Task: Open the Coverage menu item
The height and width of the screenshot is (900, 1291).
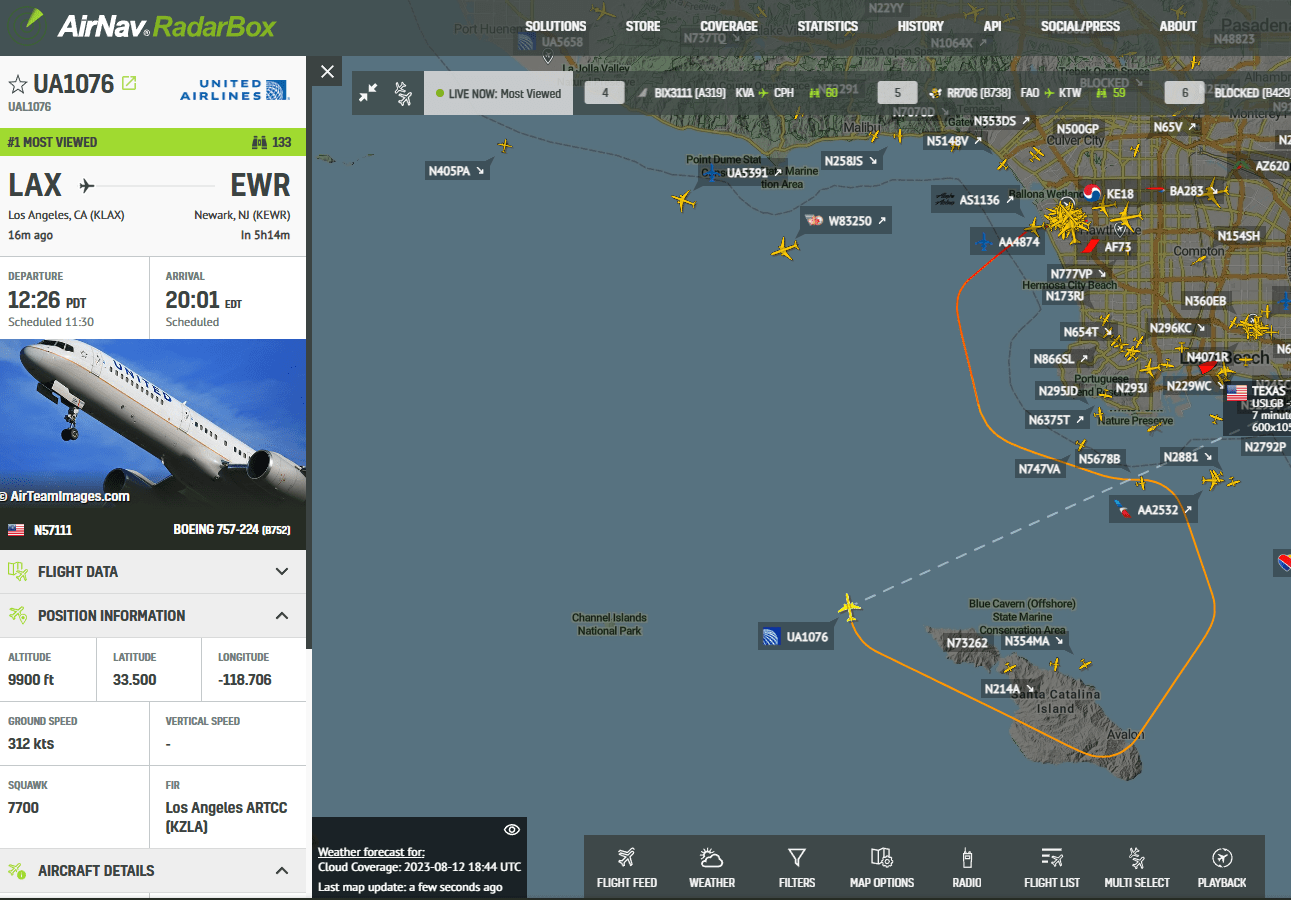Action: pyautogui.click(x=729, y=26)
